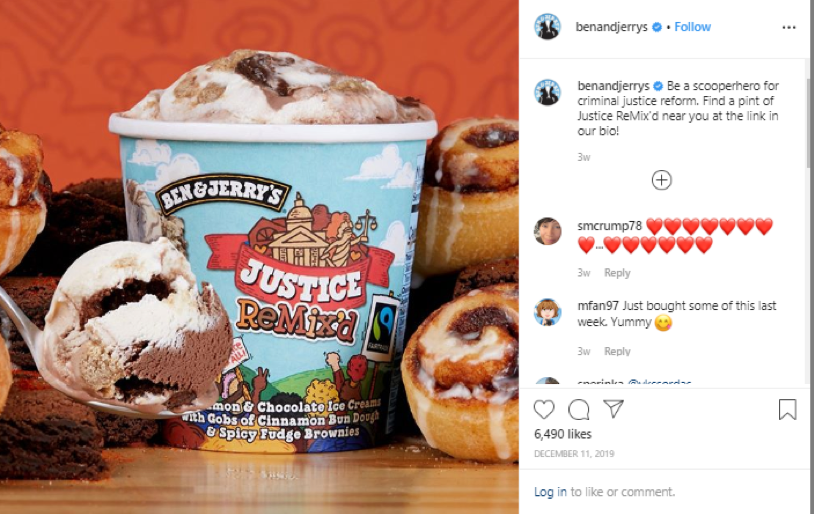Click the verified badge beside header username
This screenshot has height=514, width=814.
[657, 27]
